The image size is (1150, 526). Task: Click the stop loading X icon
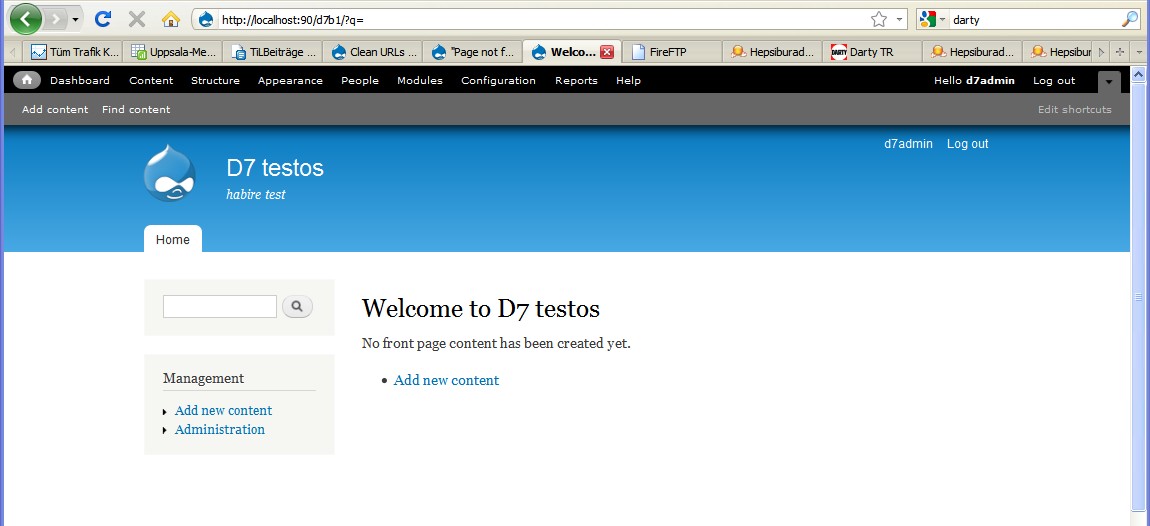coord(137,19)
